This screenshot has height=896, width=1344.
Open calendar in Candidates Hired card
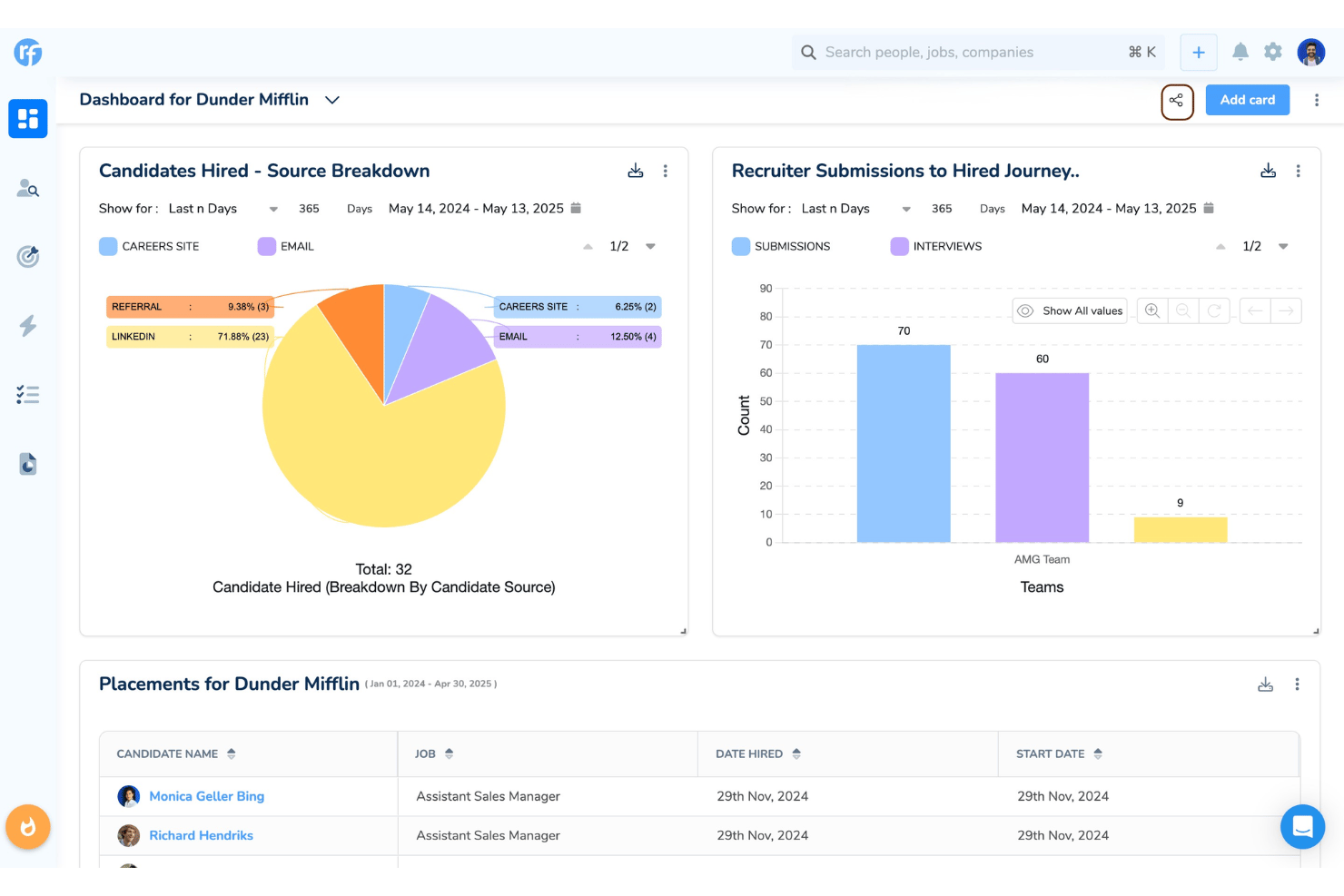point(576,208)
